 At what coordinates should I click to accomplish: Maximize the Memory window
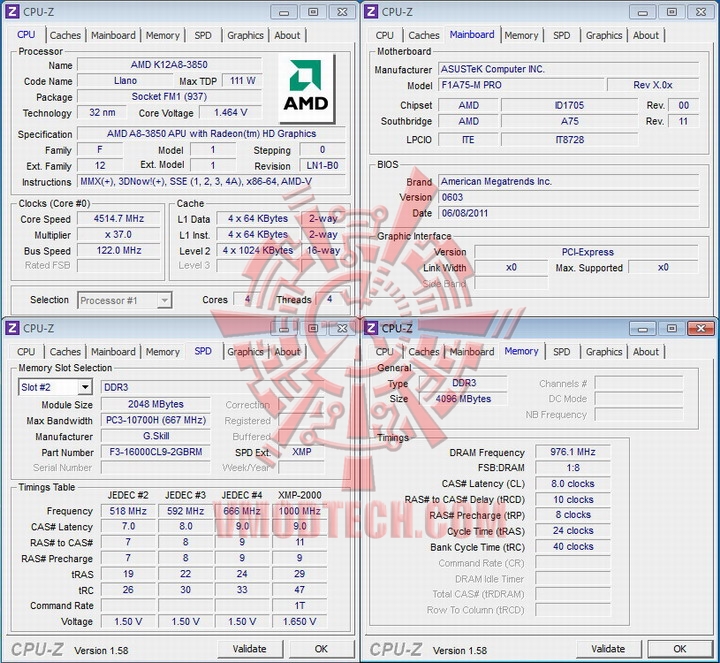tap(671, 328)
